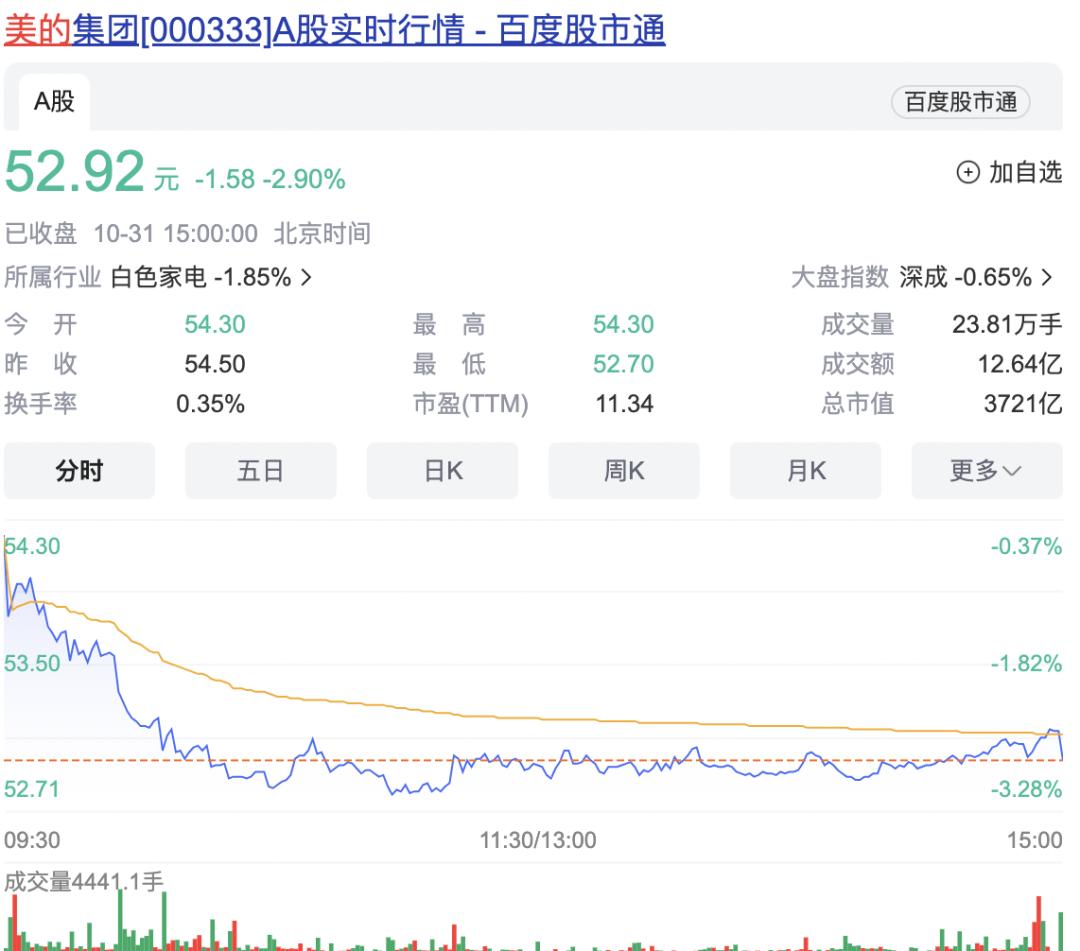Screen dimensions: 1080x951
Task: Click the 09:30 time axis label
Action: 32,840
